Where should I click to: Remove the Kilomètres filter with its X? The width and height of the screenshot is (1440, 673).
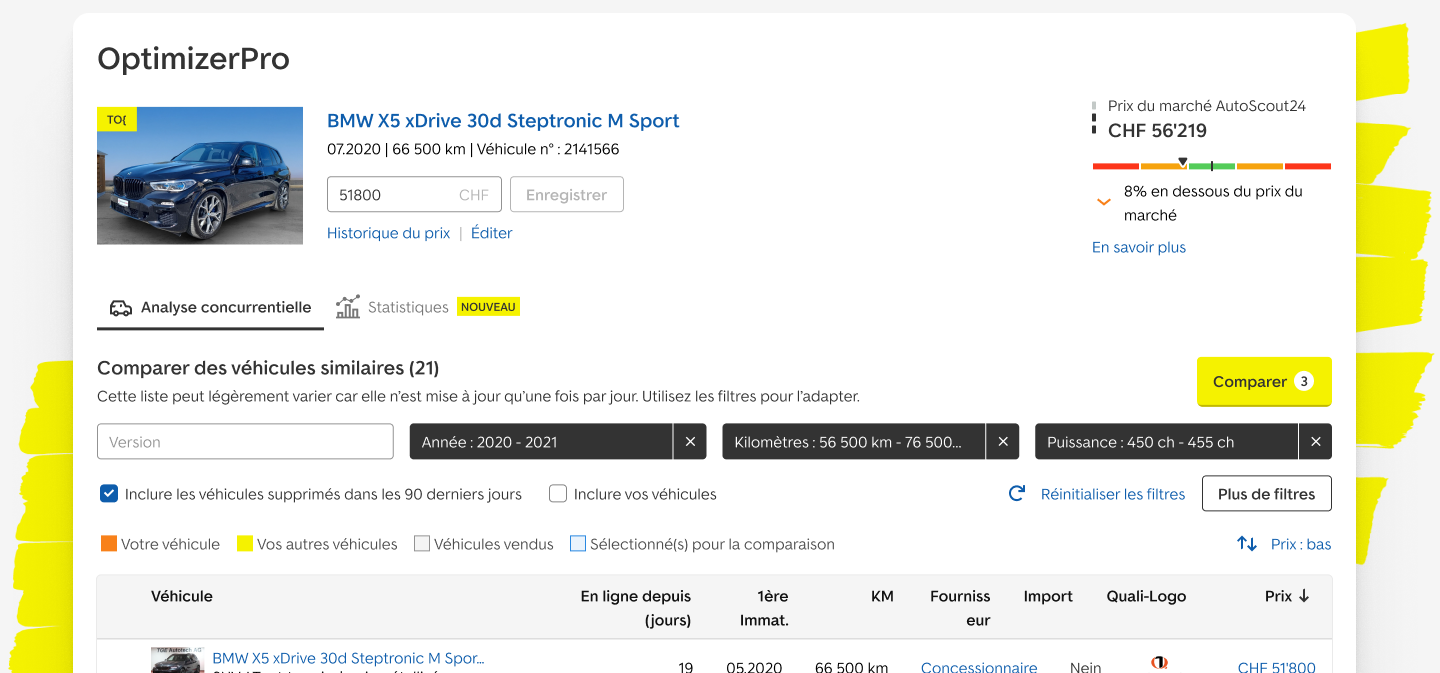tap(1002, 442)
